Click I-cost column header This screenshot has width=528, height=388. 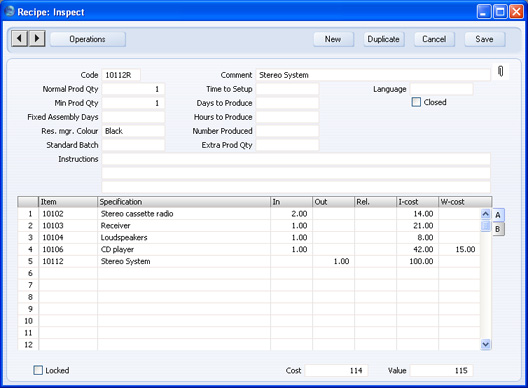417,202
